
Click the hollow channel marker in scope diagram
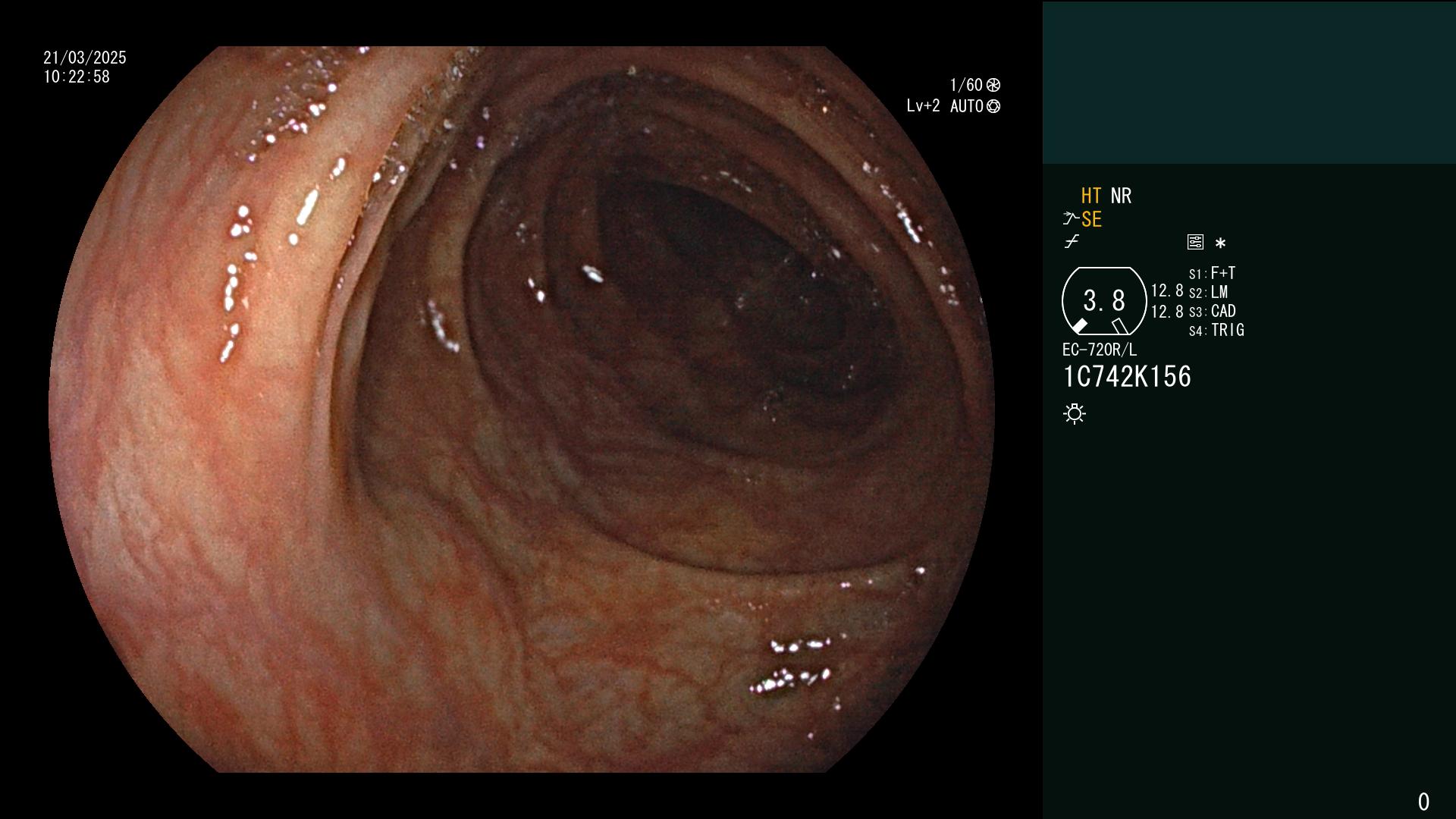coord(1120,326)
